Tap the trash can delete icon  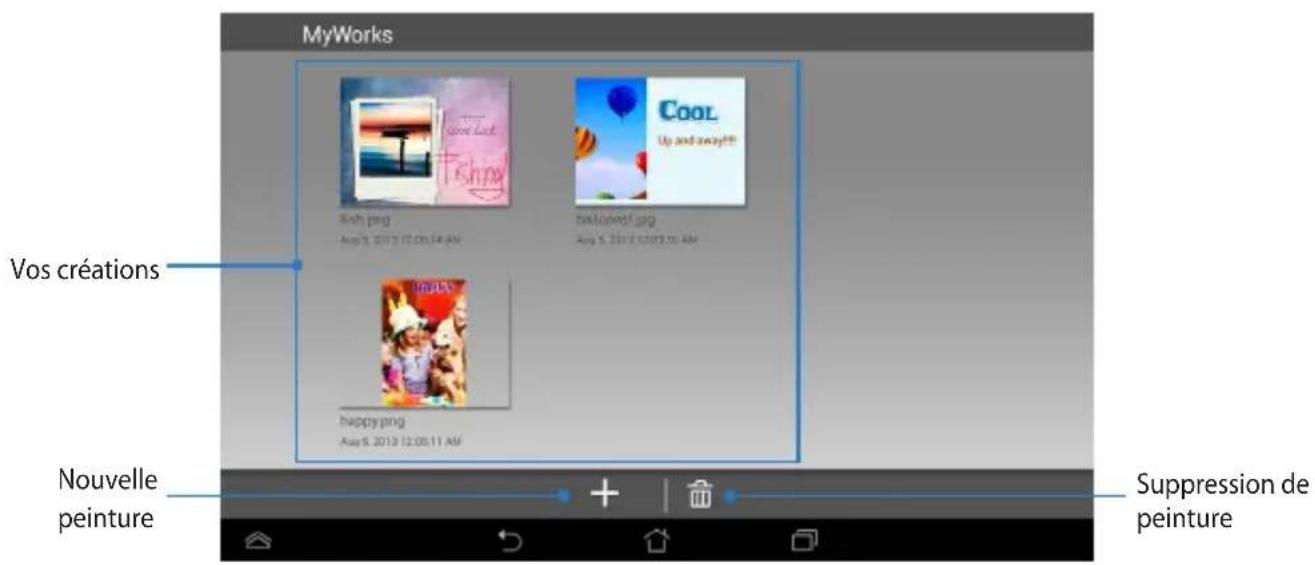pyautogui.click(x=701, y=493)
